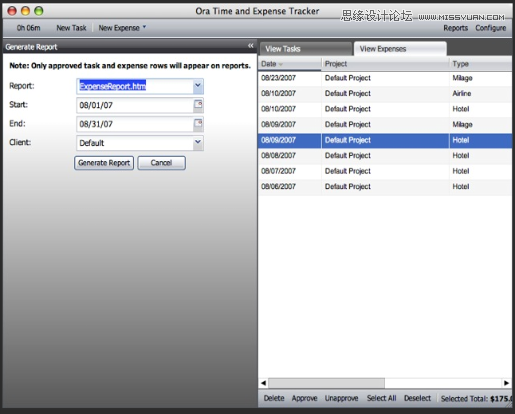This screenshot has height=414, width=515.
Task: Select the 08/08/2007 Hotel row
Action: coord(385,155)
